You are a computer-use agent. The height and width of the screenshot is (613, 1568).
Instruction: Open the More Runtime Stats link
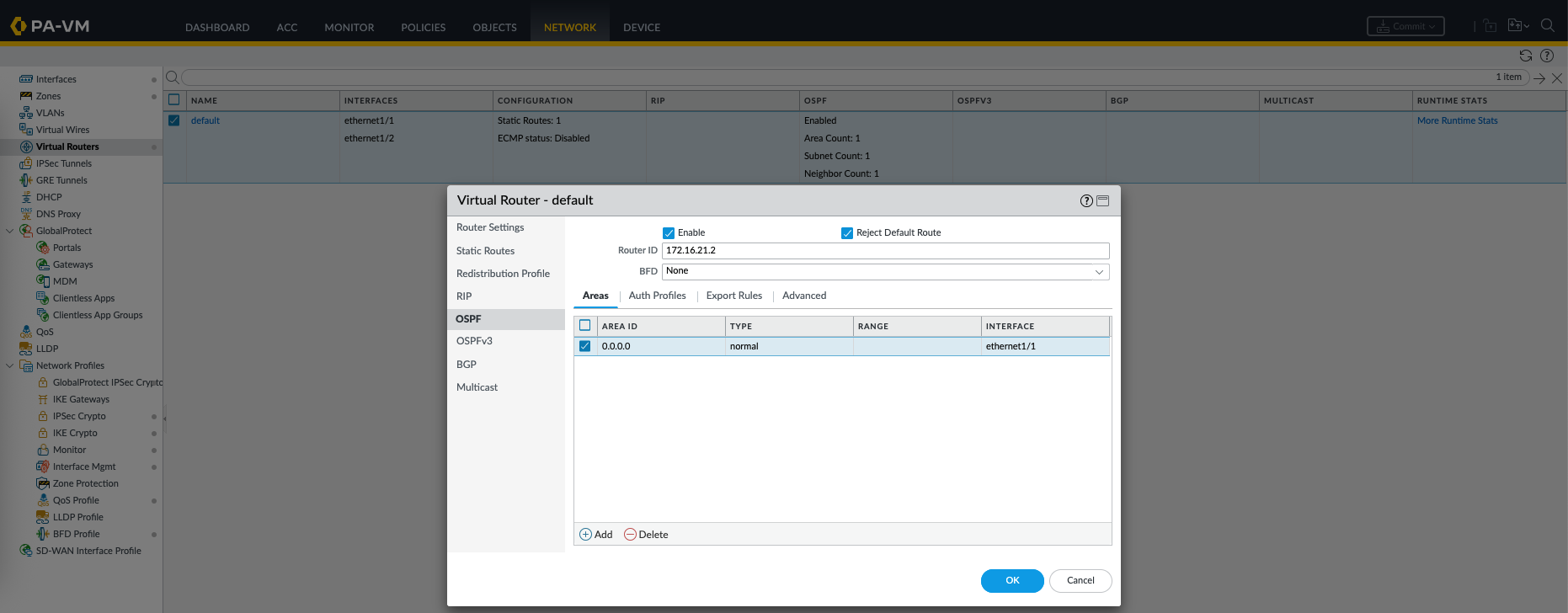1457,120
